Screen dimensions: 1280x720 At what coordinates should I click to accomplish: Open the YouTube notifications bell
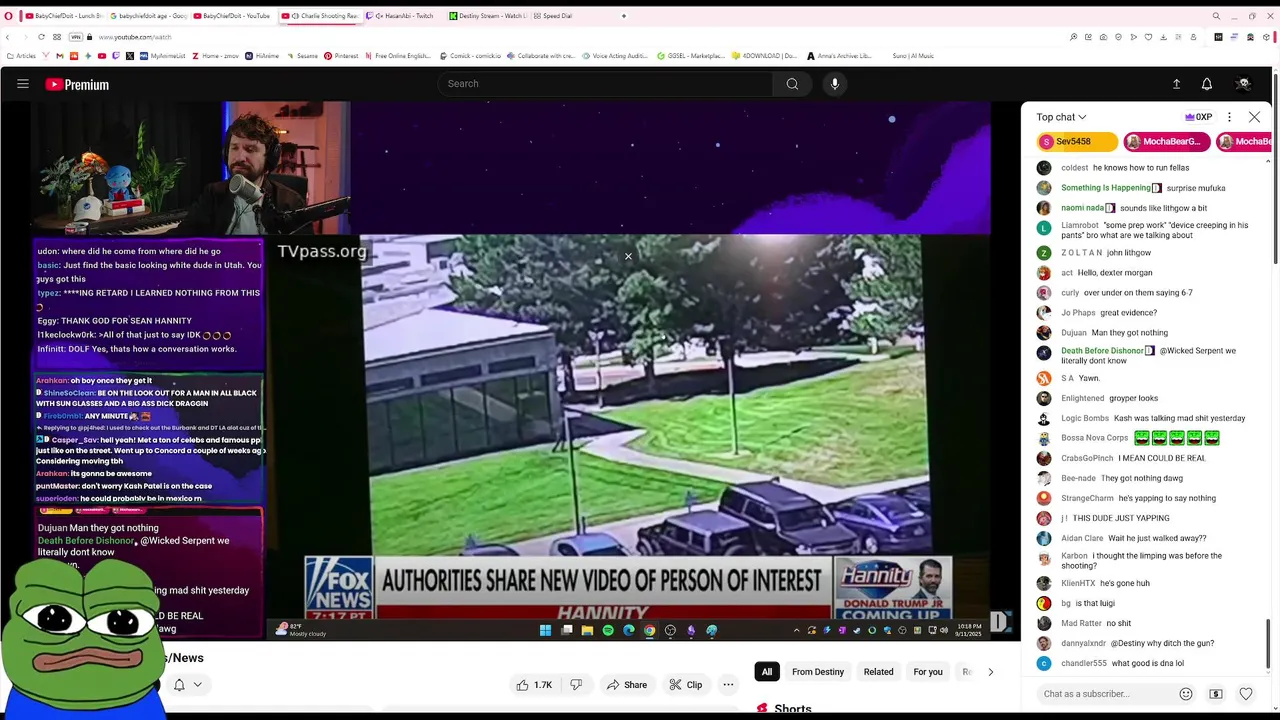click(1207, 84)
